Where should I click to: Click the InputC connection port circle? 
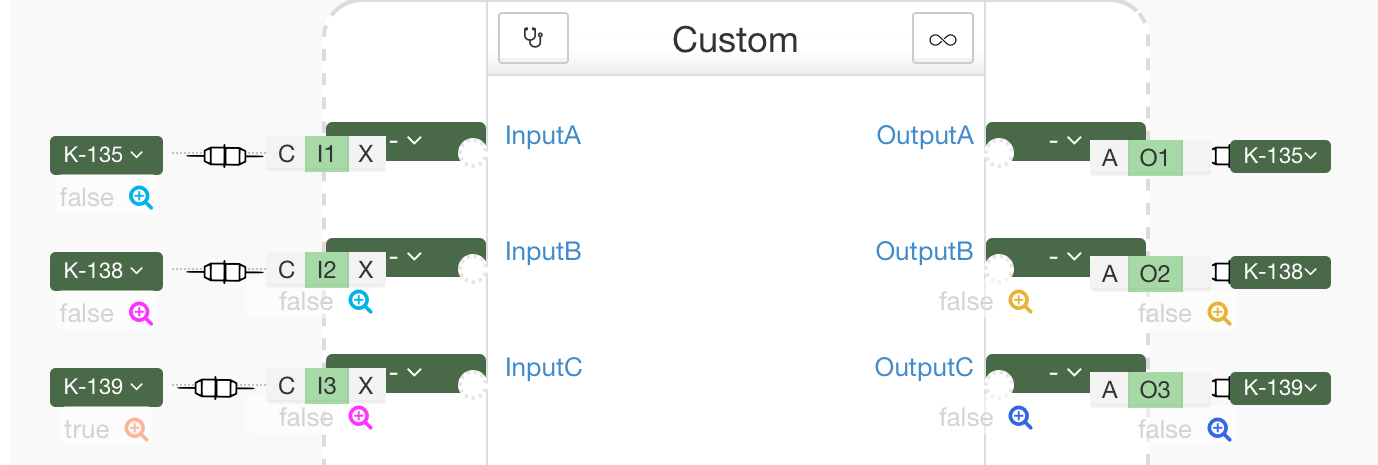472,385
